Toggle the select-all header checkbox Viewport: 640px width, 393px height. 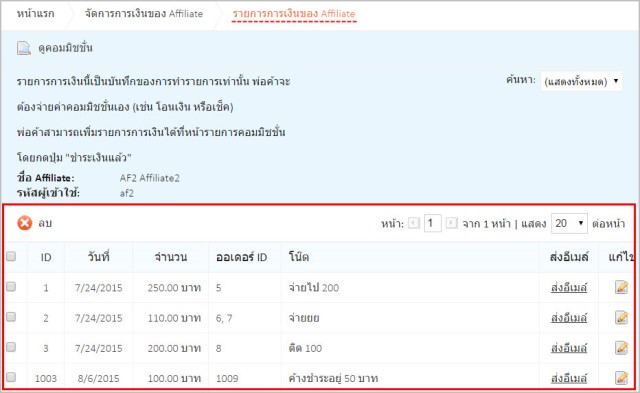(11, 256)
